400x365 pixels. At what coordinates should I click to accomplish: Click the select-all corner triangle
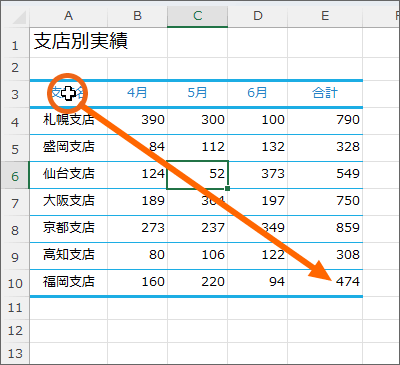(x=19, y=17)
